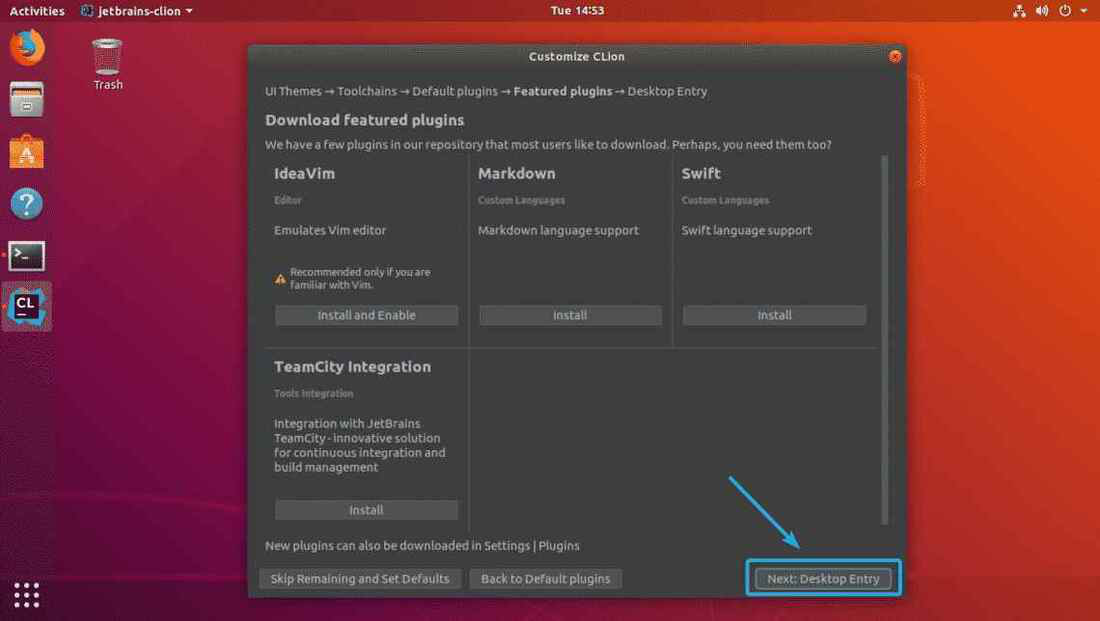Screen dimensions: 1100x621
Task: Click the Toolchains breadcrumb step
Action: [367, 91]
